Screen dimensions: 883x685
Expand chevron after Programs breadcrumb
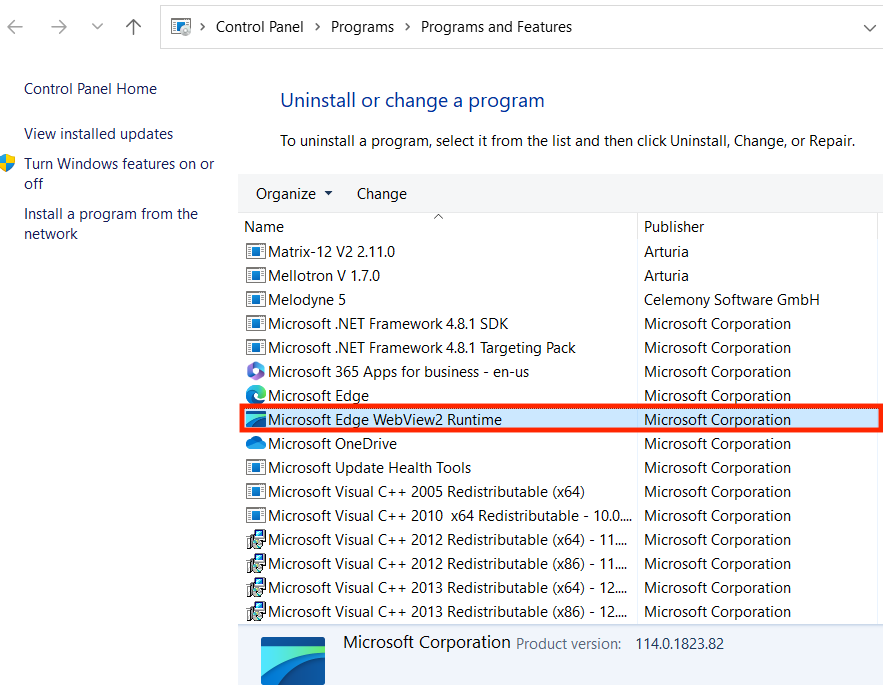coord(408,27)
